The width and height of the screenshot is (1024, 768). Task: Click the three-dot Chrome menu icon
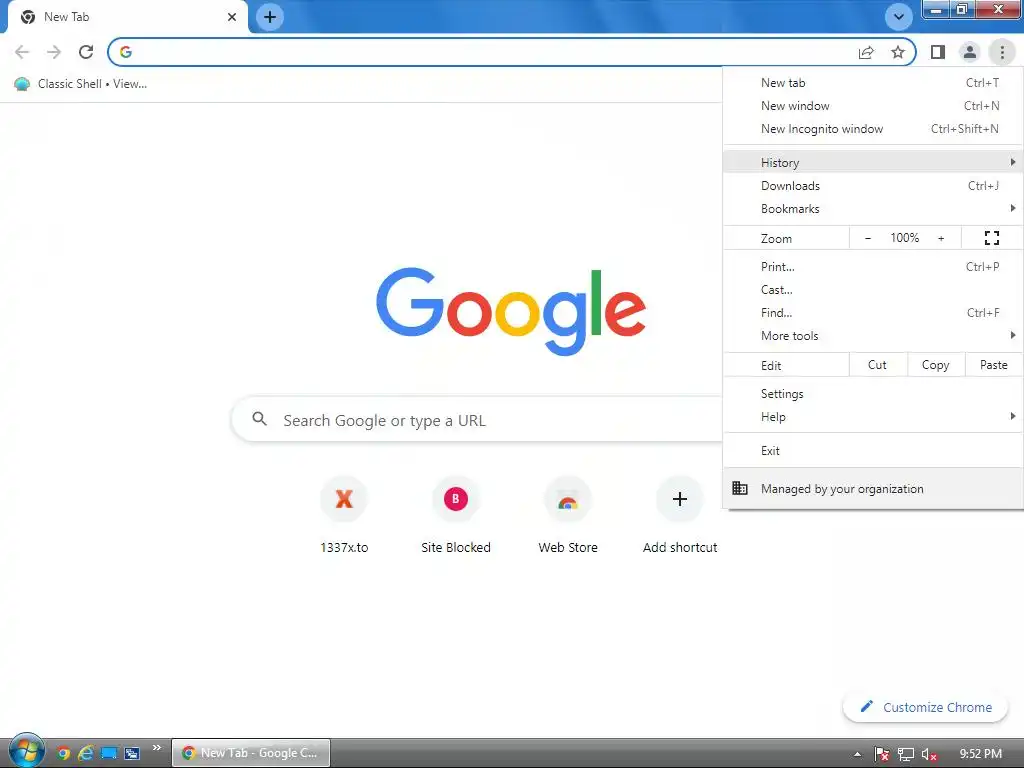[1002, 52]
